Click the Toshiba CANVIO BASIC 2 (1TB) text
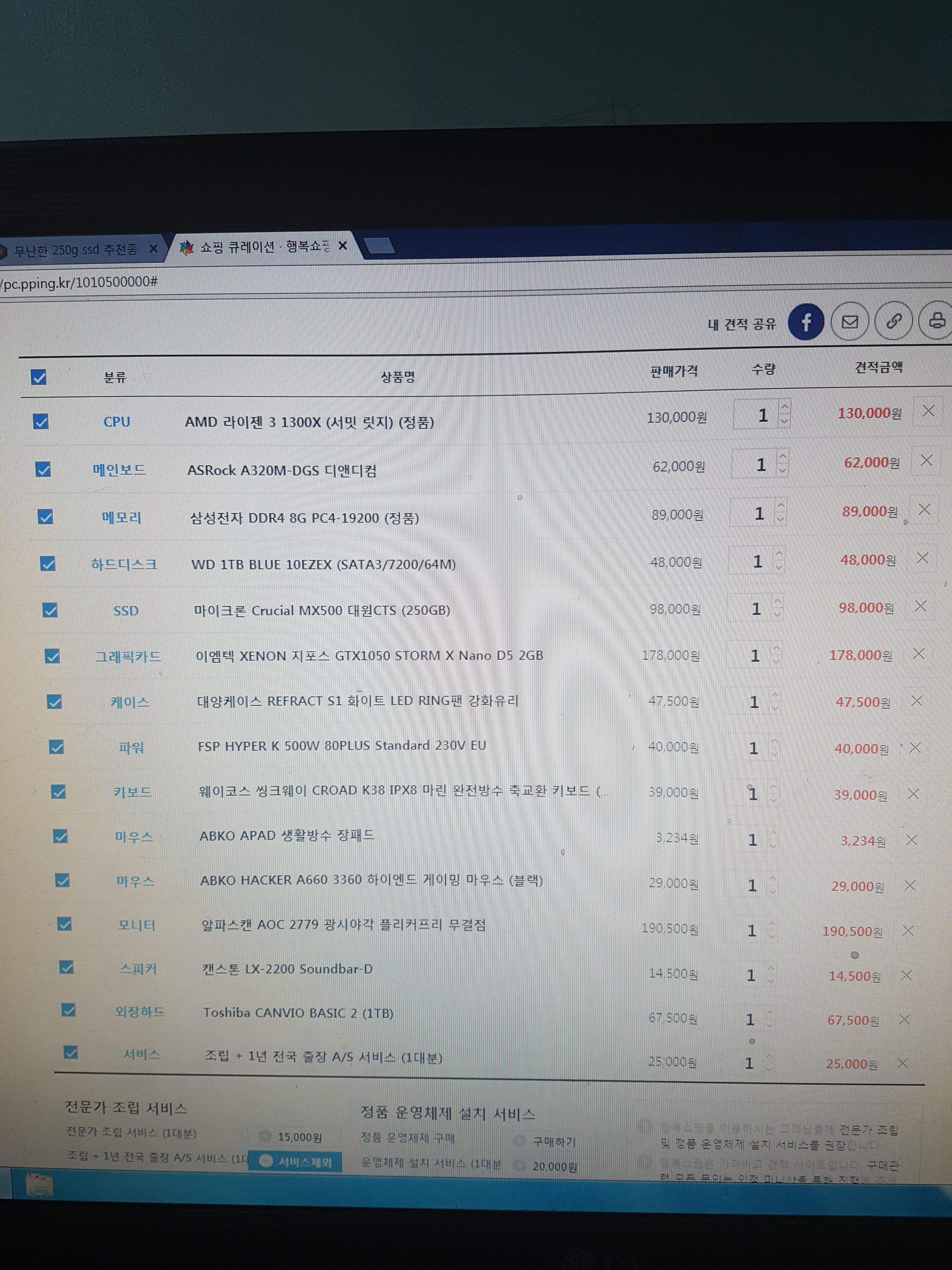Viewport: 952px width, 1270px height. tap(298, 1013)
